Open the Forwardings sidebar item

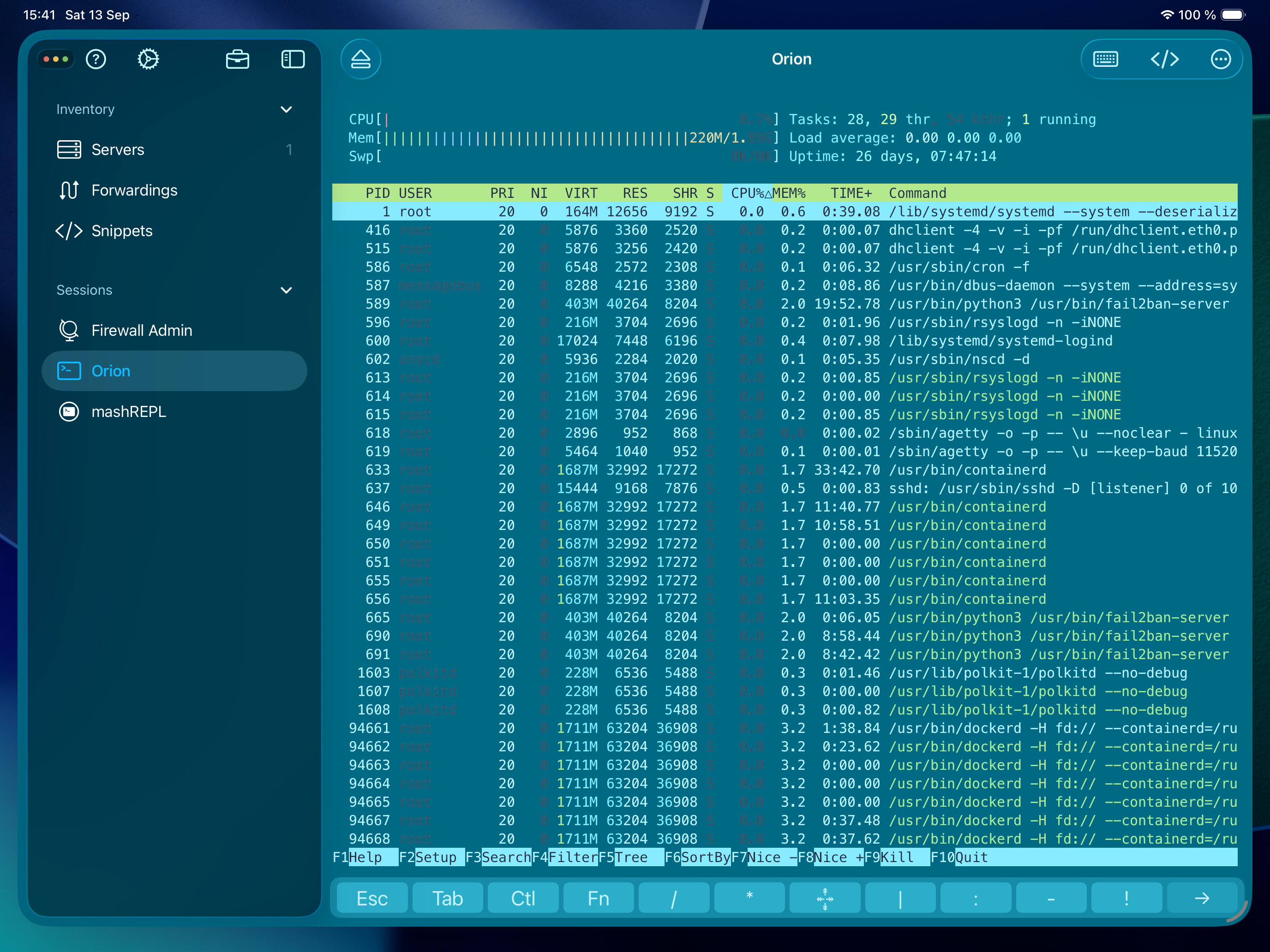click(x=134, y=190)
